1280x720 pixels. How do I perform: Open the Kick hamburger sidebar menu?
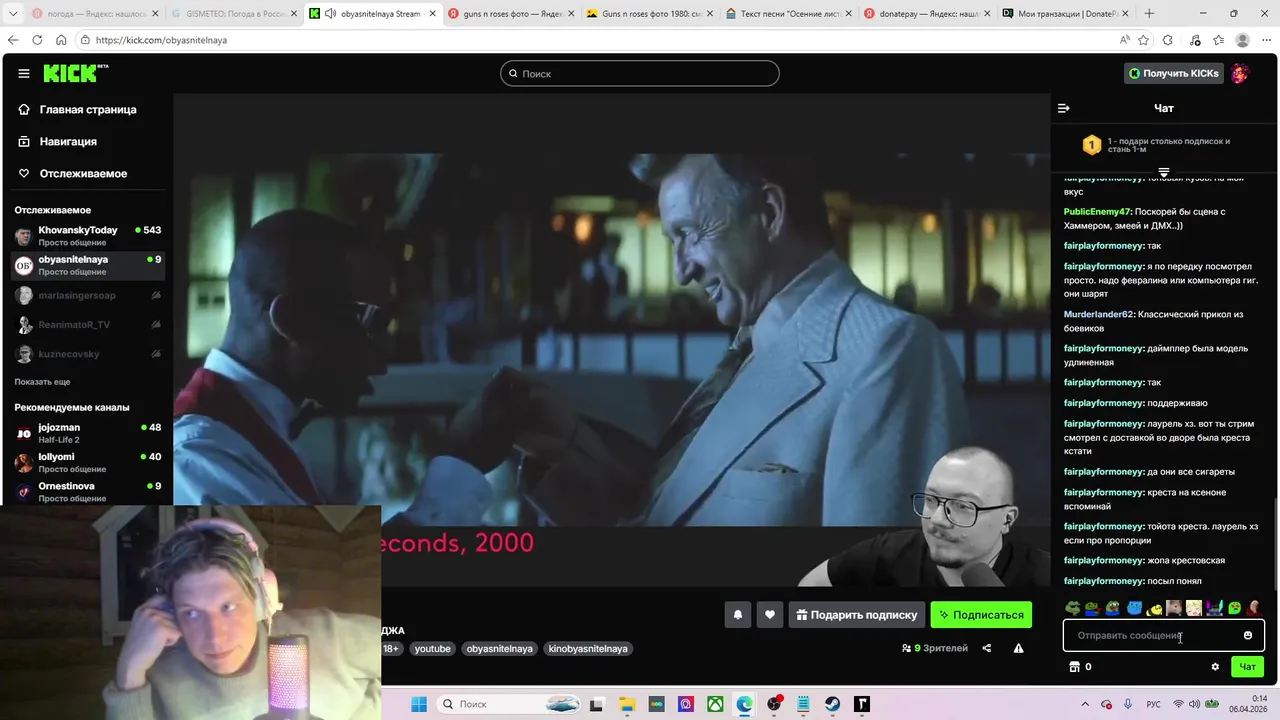tap(24, 73)
